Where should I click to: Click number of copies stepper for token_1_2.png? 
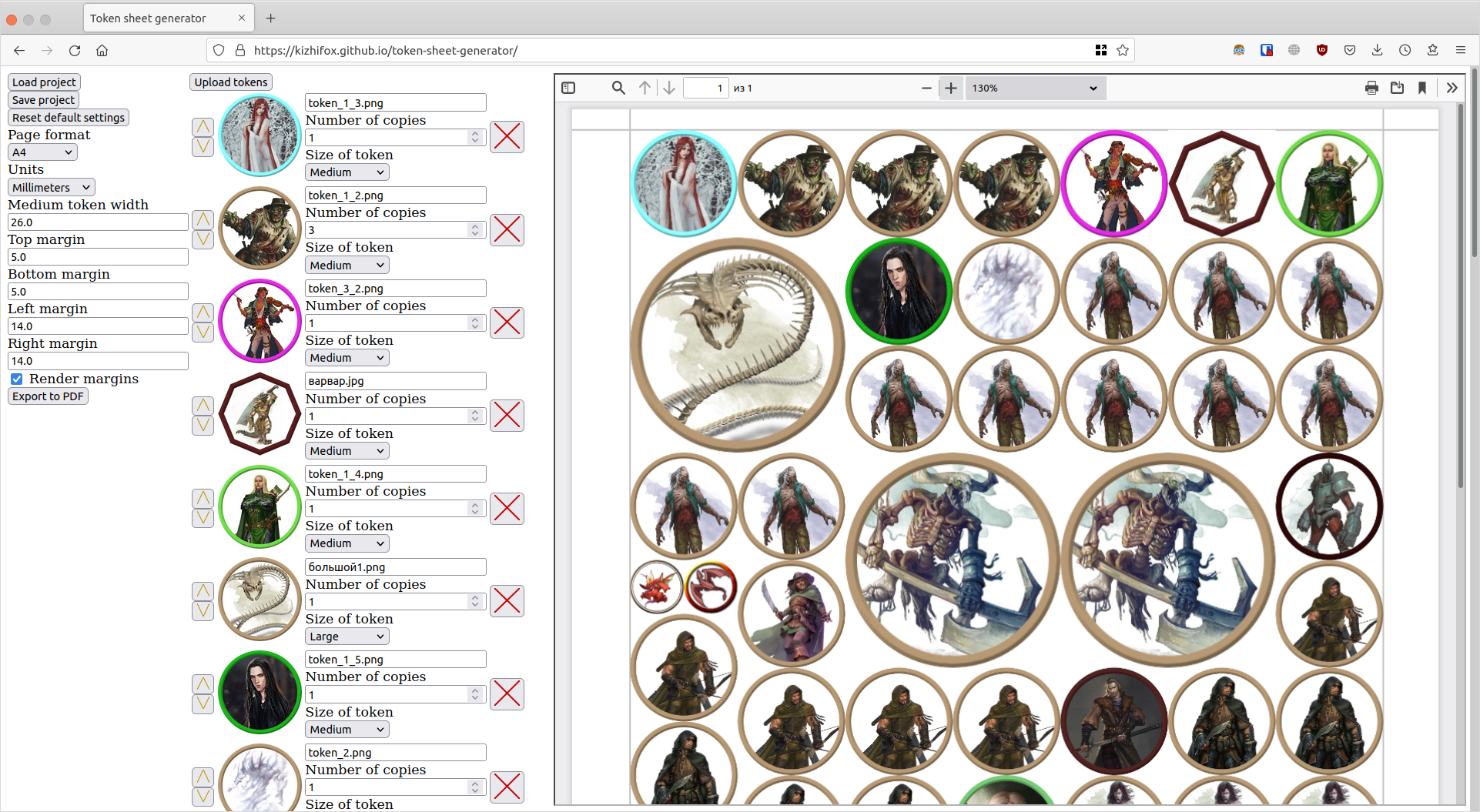click(475, 230)
